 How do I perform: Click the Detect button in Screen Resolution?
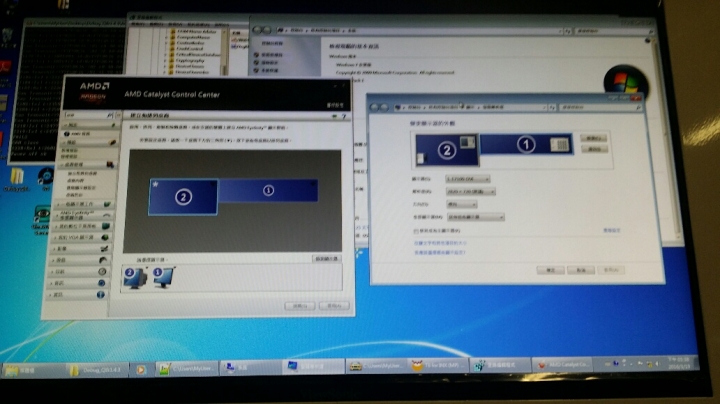pyautogui.click(x=594, y=138)
